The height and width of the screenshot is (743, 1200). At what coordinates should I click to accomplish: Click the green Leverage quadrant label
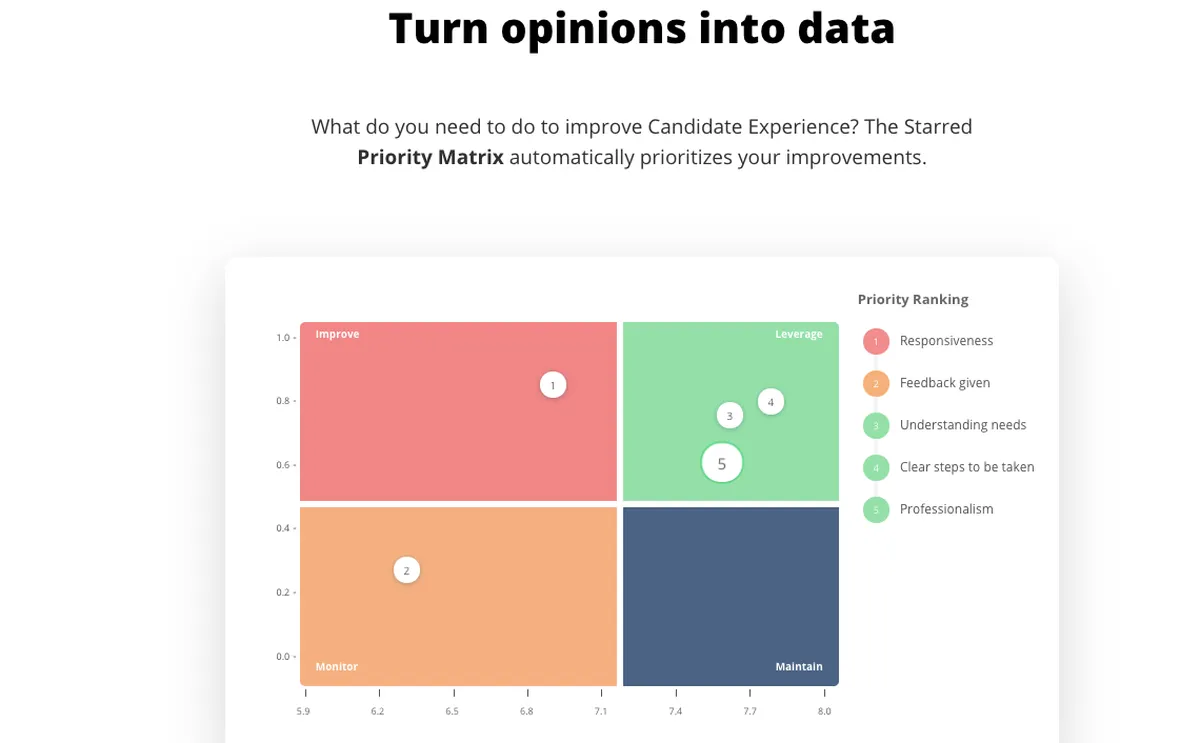(x=799, y=334)
